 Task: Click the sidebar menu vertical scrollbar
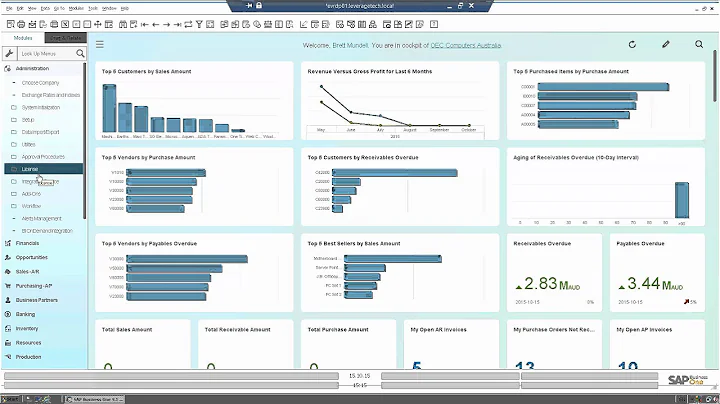point(84,140)
